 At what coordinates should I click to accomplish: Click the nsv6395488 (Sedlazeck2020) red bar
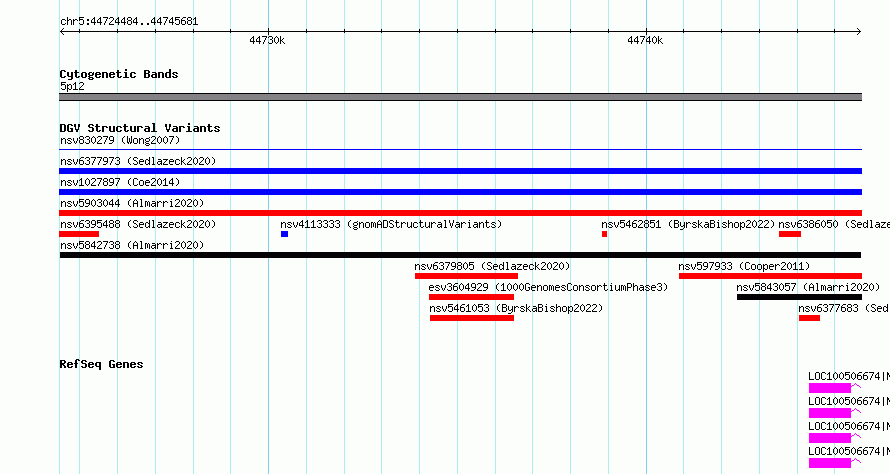[x=79, y=234]
